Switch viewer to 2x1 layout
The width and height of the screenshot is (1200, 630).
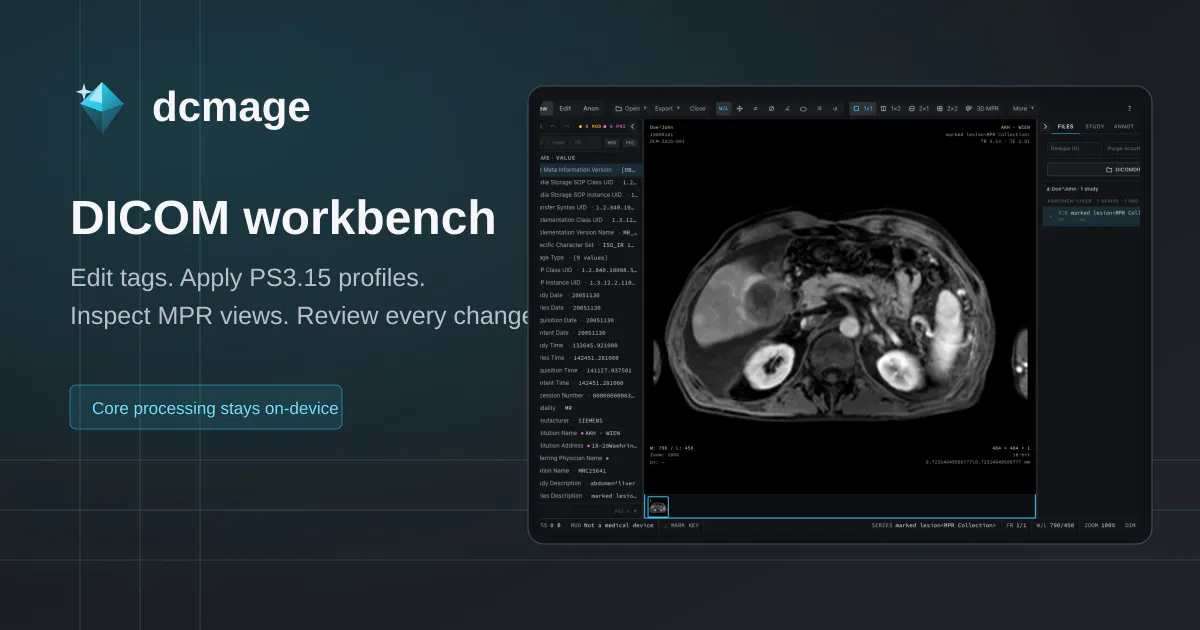(919, 108)
